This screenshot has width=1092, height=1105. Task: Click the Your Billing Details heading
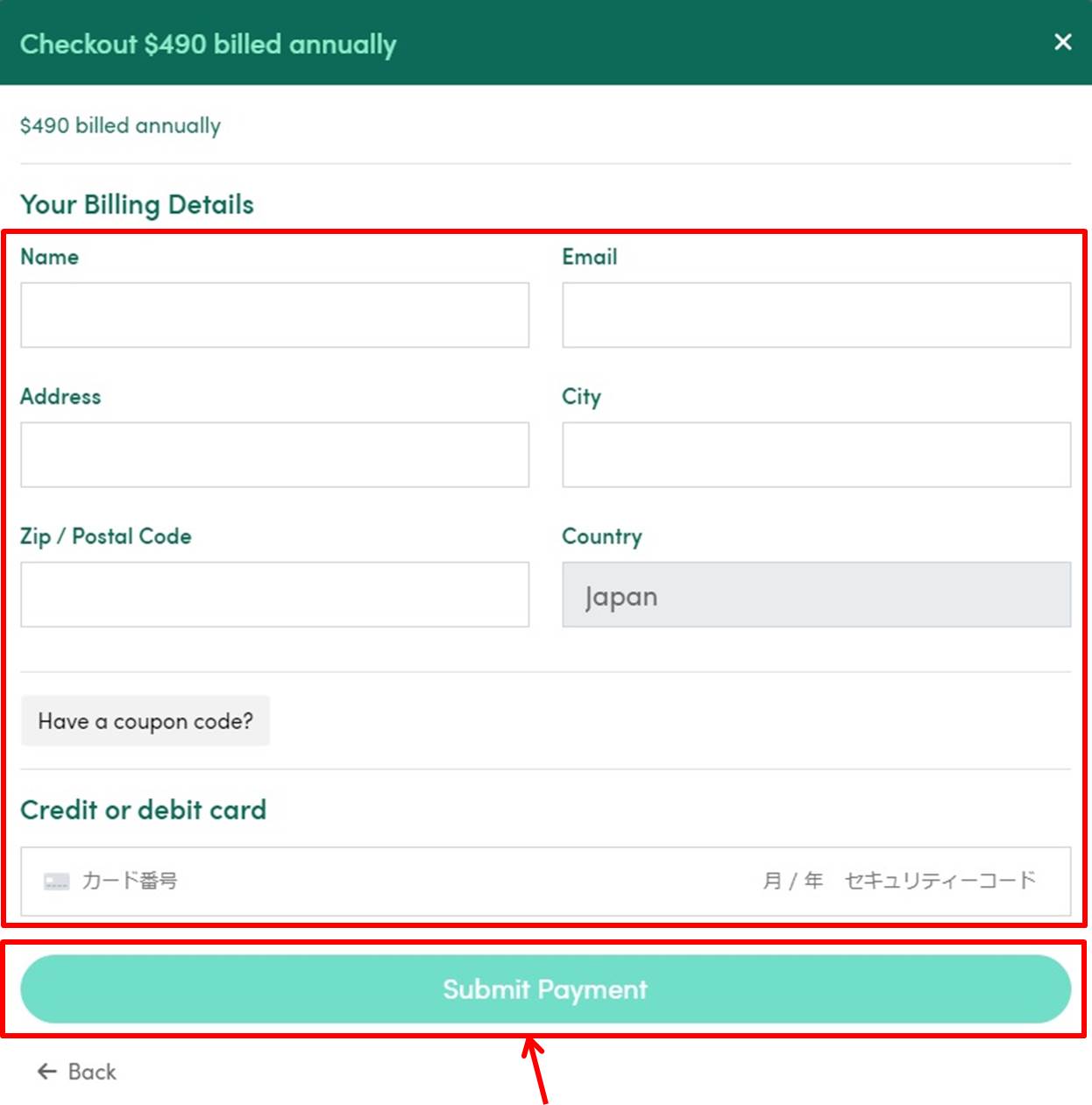[137, 204]
